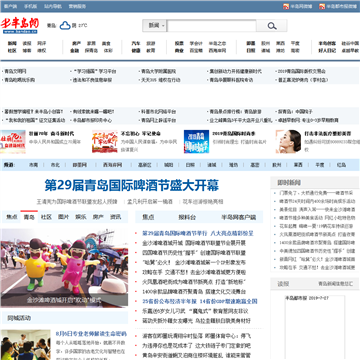Viewport: 360px width, 360px height.
Task: Select 红岛 in the channel bar
Action: 341,165
